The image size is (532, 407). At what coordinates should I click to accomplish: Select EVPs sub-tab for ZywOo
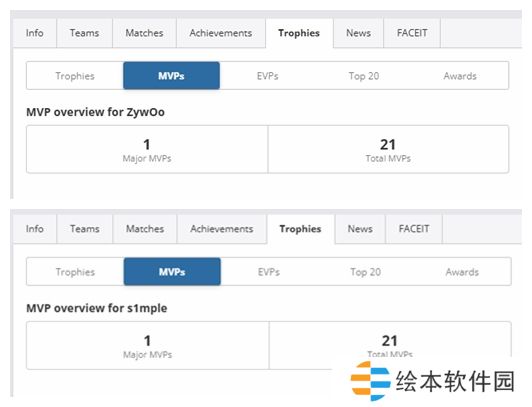pos(268,76)
